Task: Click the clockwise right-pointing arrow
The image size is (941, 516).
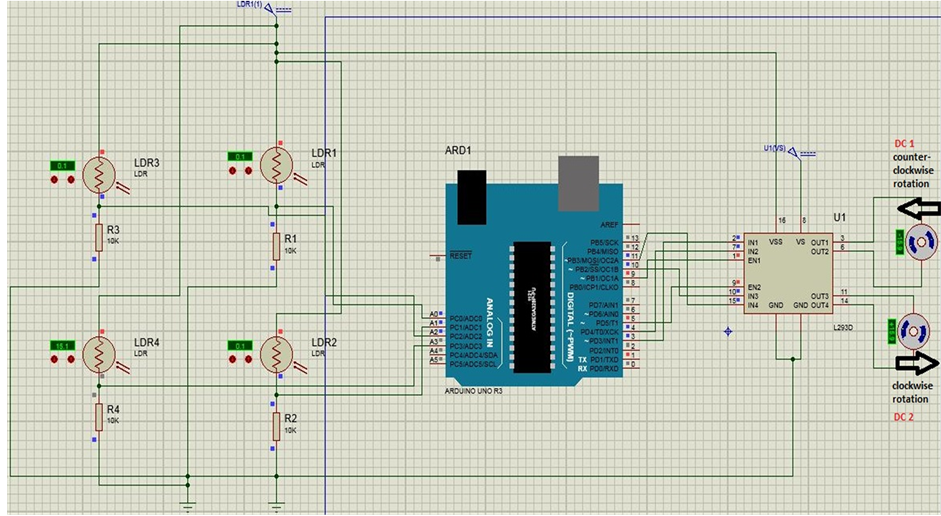Action: (x=916, y=363)
